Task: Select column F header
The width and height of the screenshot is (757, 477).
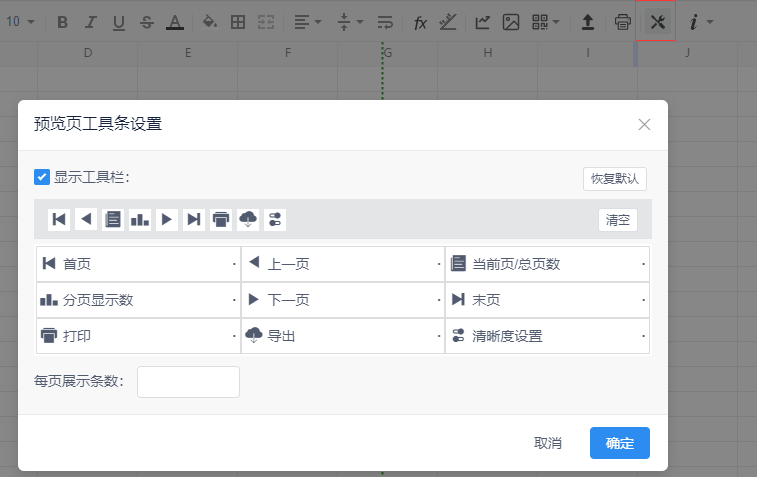Action: (x=288, y=53)
